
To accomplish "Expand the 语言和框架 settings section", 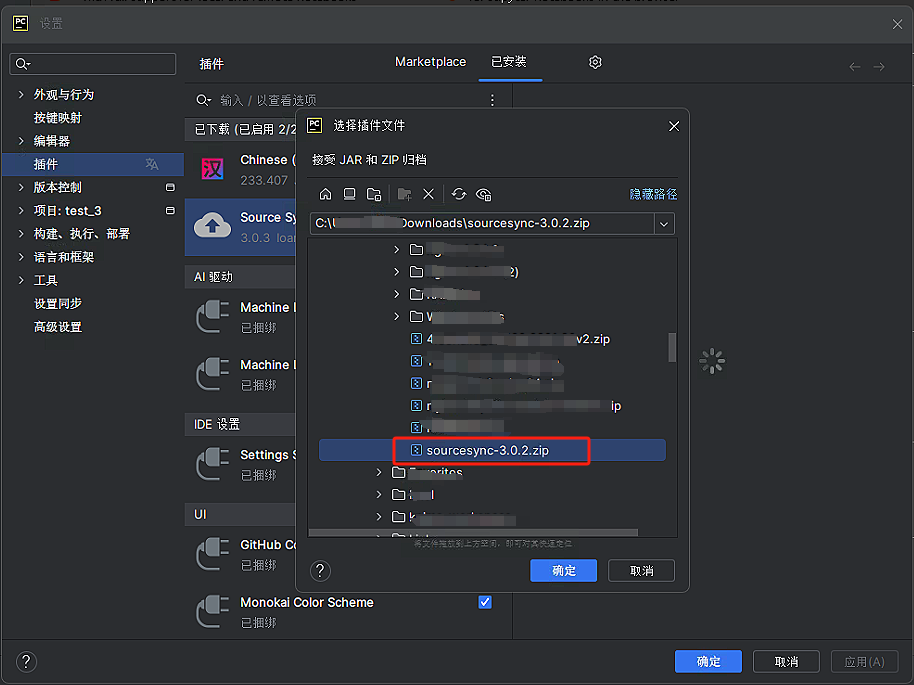I will pos(21,257).
